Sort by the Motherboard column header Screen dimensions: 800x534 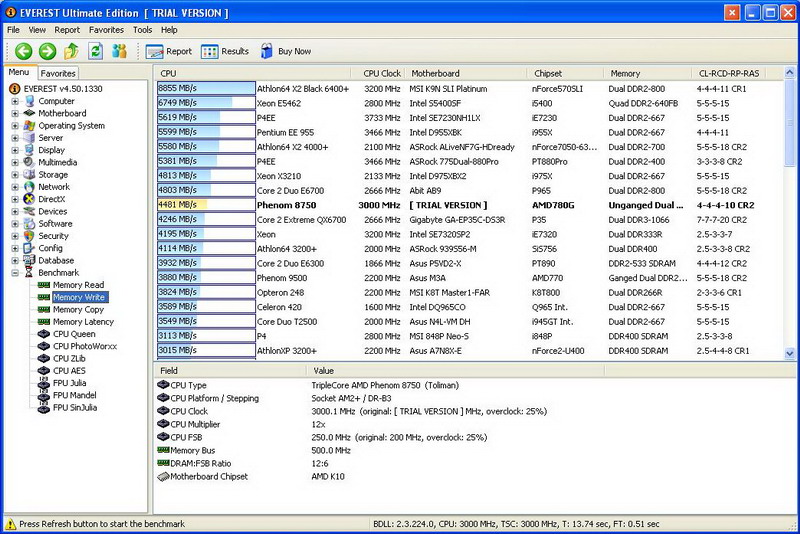[x=467, y=73]
